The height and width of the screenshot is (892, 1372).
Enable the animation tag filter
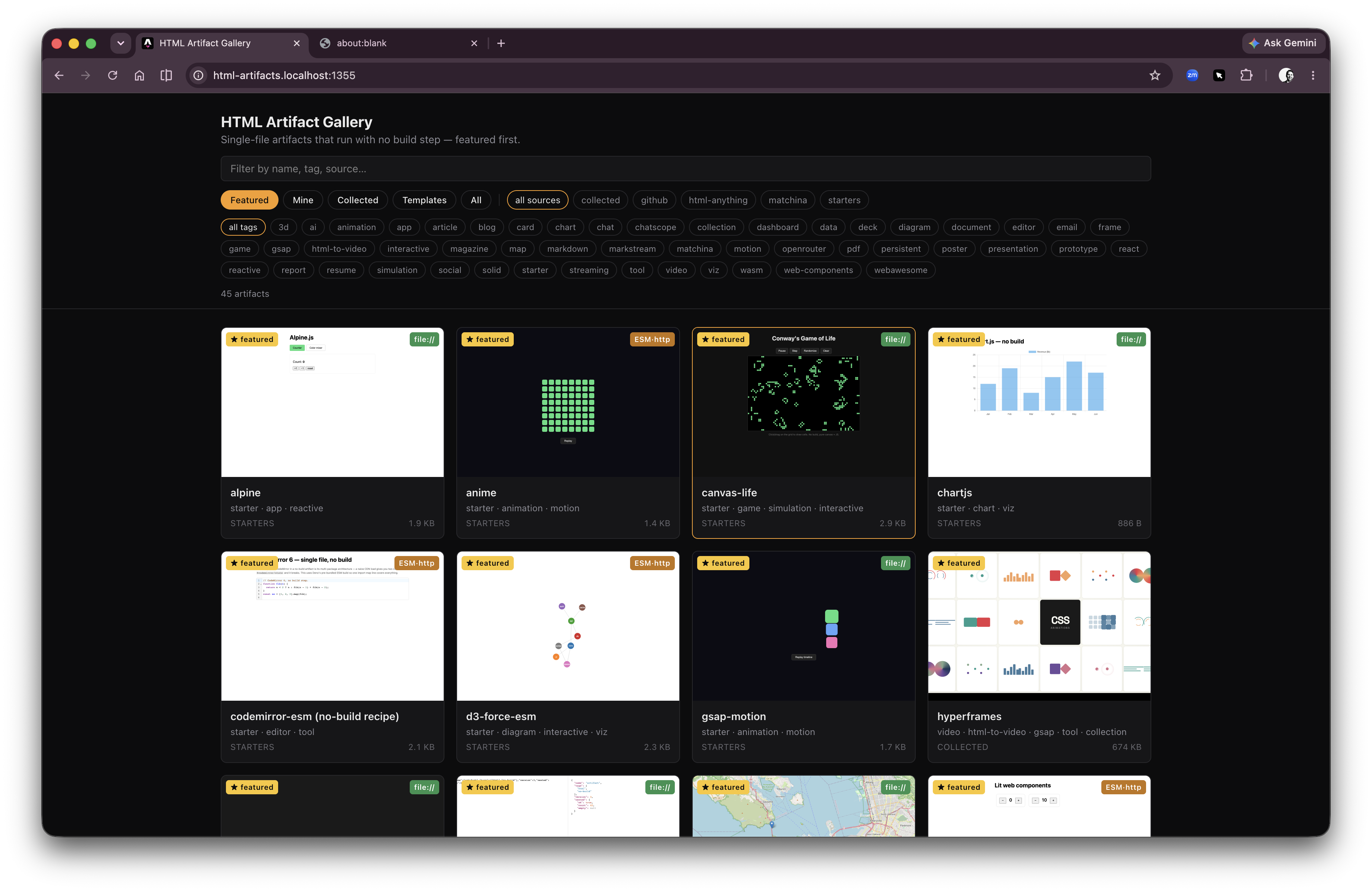(x=356, y=227)
